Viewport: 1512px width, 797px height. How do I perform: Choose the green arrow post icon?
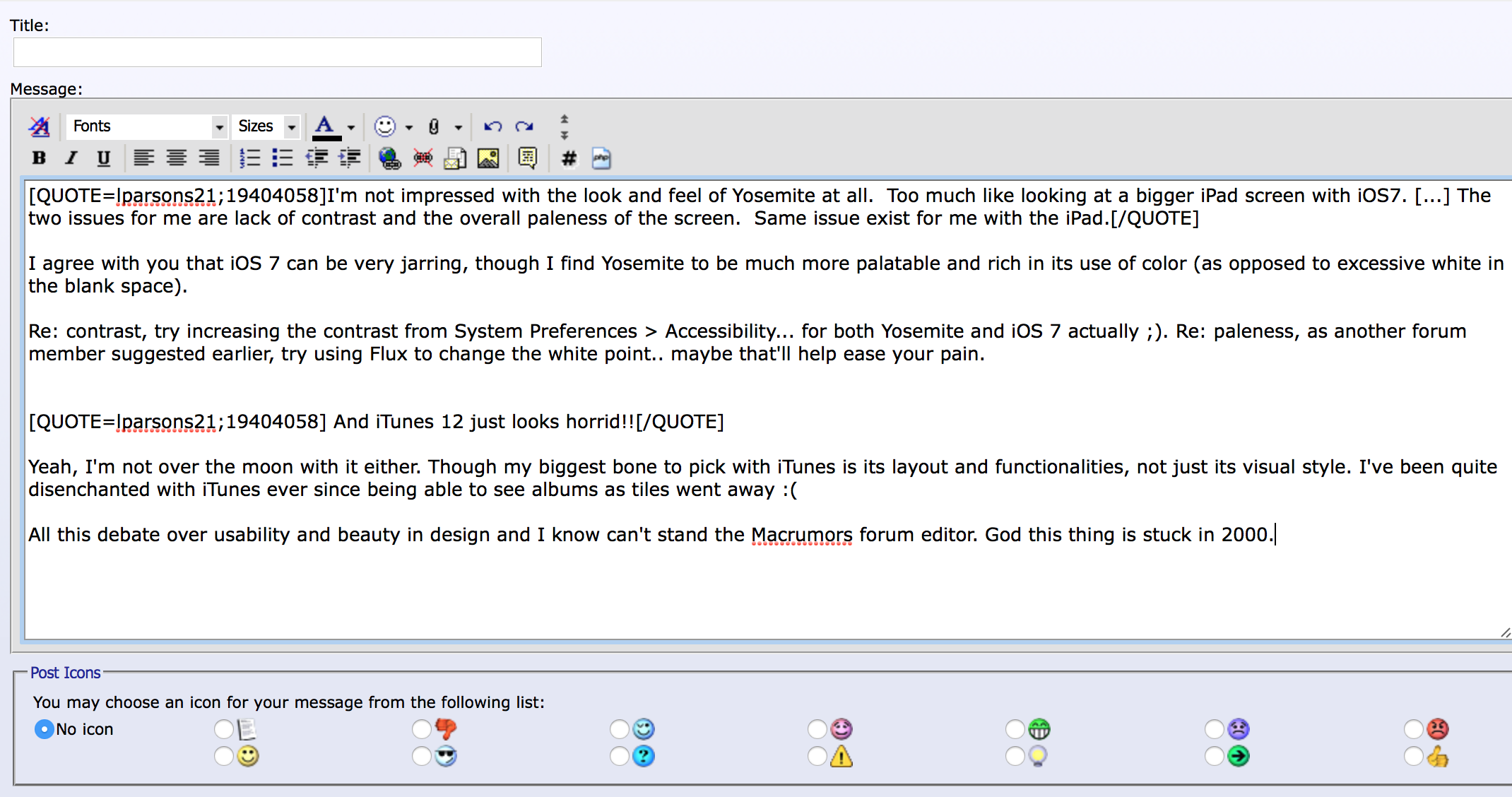click(x=1239, y=756)
